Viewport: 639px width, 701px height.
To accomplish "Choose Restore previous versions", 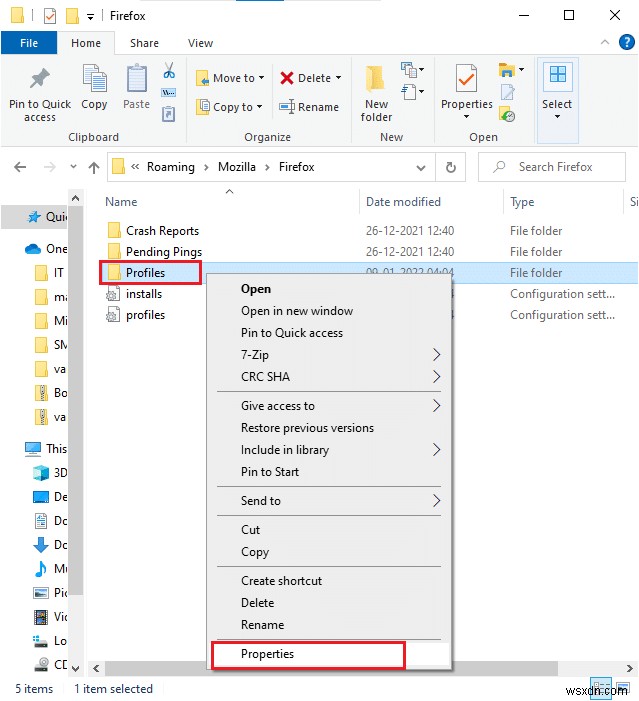I will 329,428.
